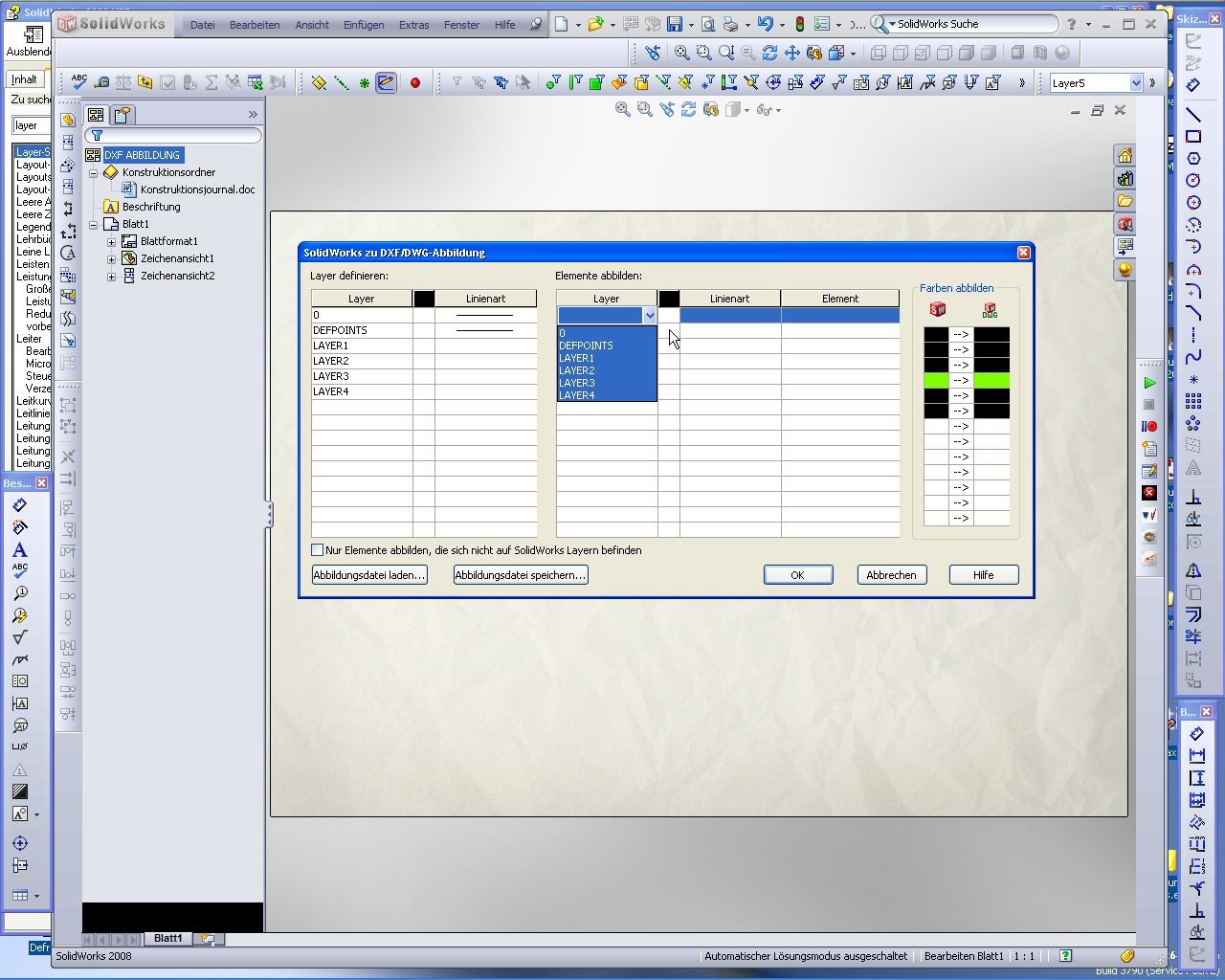
Task: Select Konstruktionsjournal.doc in tree
Action: coord(197,189)
